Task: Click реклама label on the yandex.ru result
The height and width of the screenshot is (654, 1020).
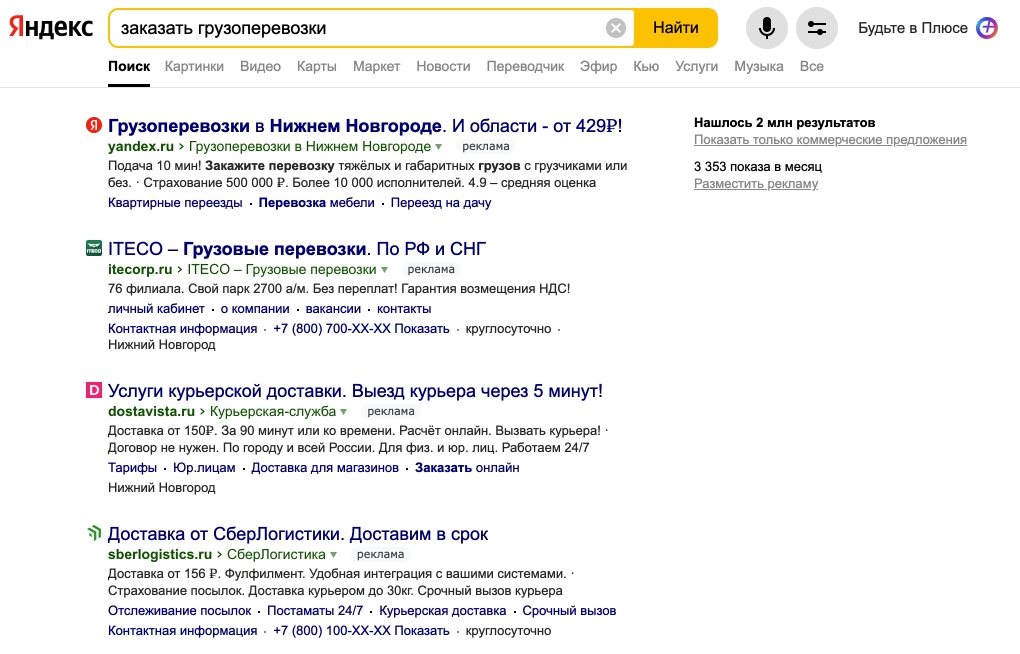Action: 485,146
